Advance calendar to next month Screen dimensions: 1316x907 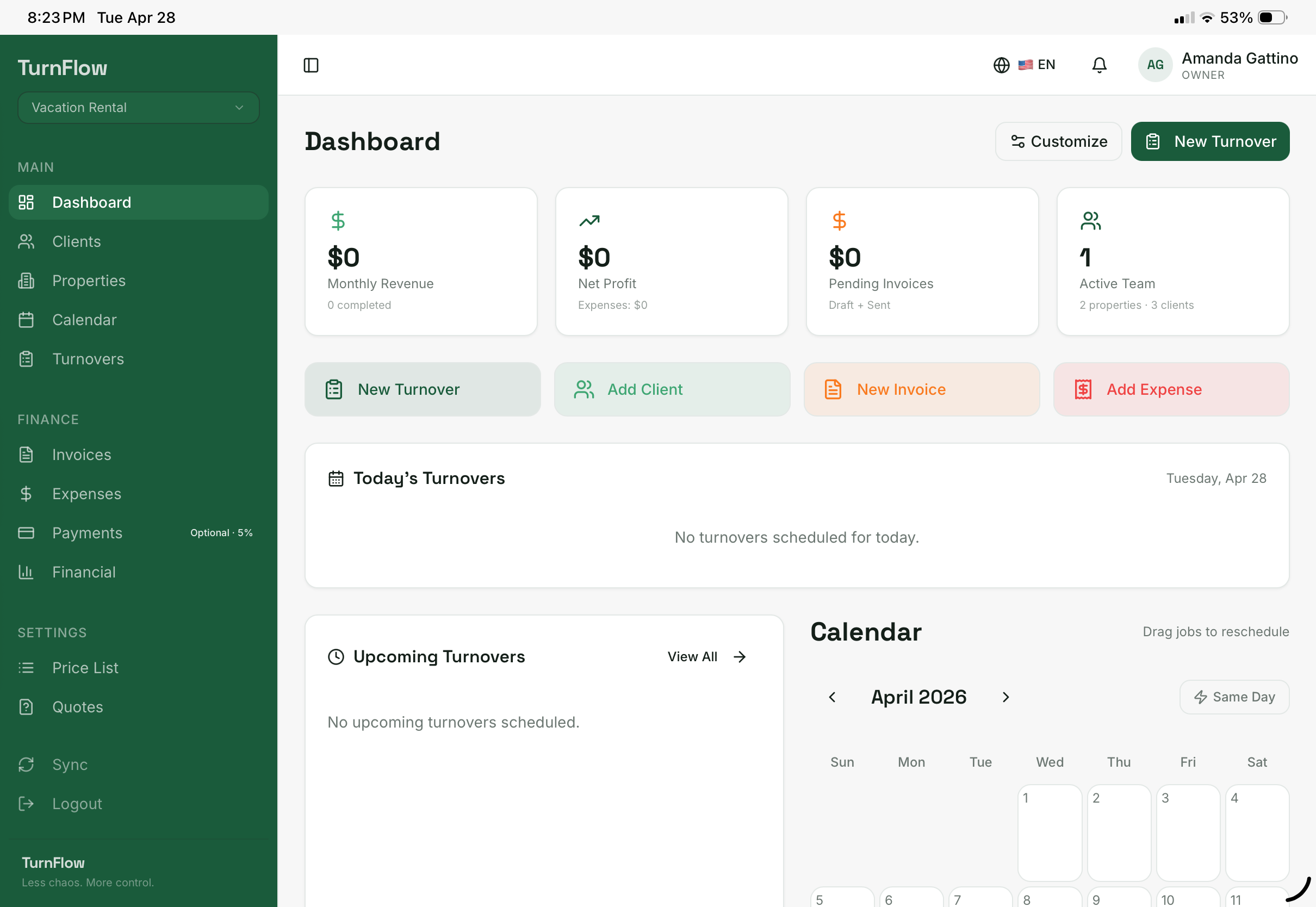pyautogui.click(x=1005, y=697)
